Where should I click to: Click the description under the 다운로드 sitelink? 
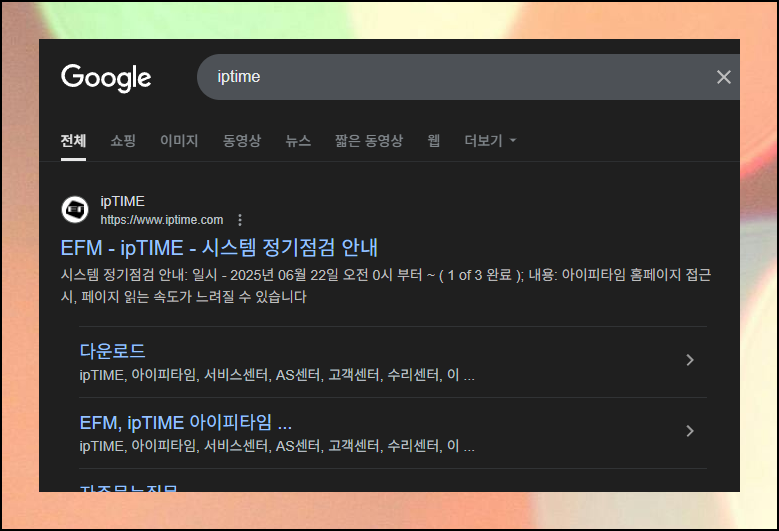pos(277,375)
